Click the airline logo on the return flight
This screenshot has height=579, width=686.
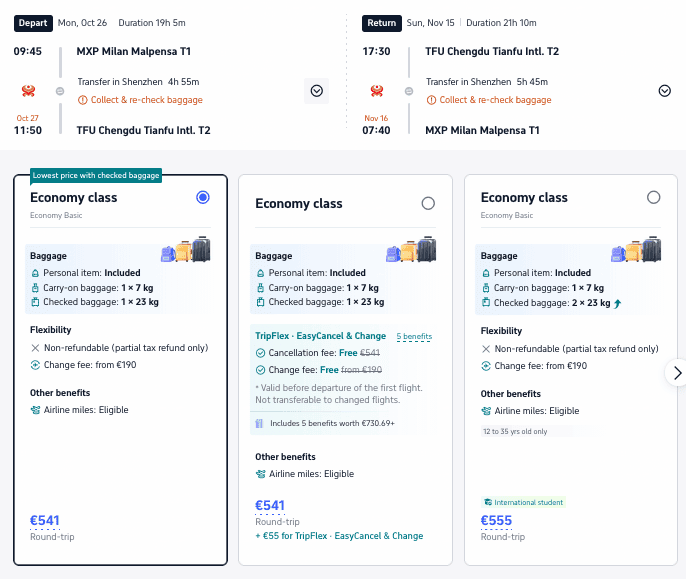pos(377,91)
